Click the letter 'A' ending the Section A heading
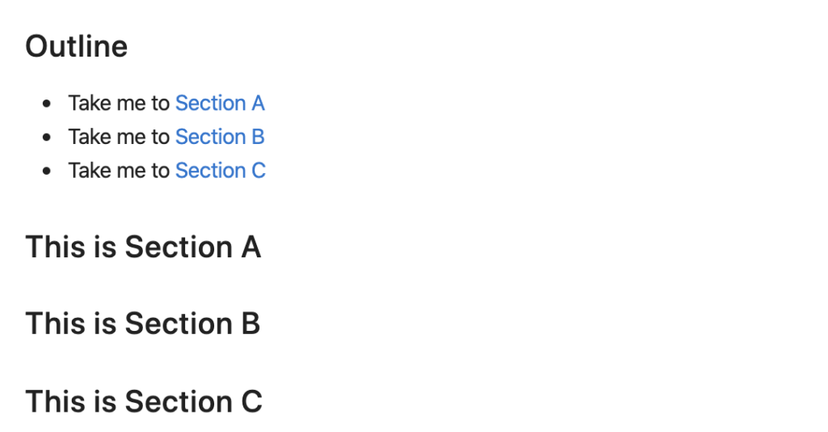828x432 pixels. [x=251, y=247]
